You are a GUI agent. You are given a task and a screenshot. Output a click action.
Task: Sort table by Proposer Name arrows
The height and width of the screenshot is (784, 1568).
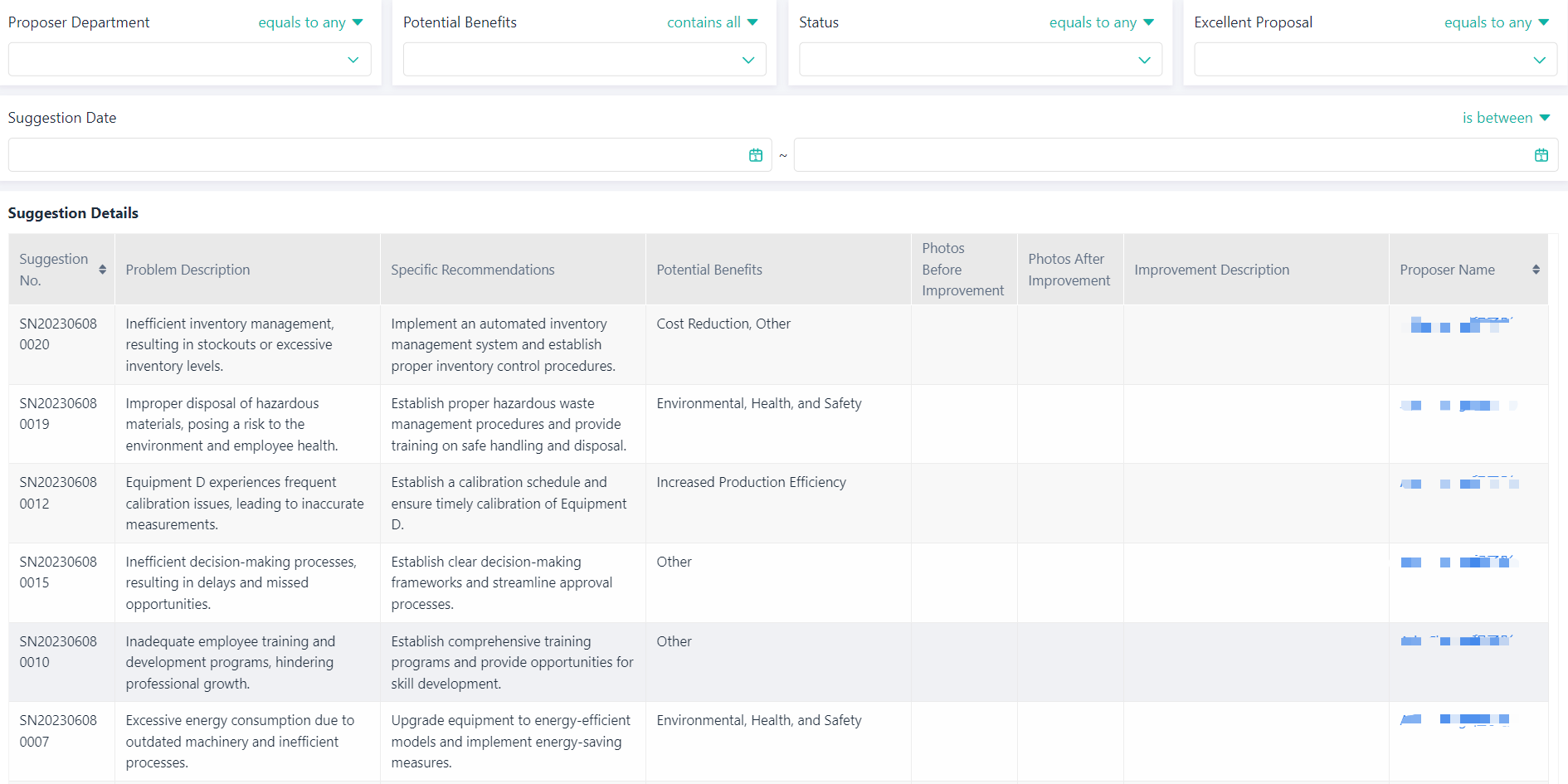[x=1536, y=270]
